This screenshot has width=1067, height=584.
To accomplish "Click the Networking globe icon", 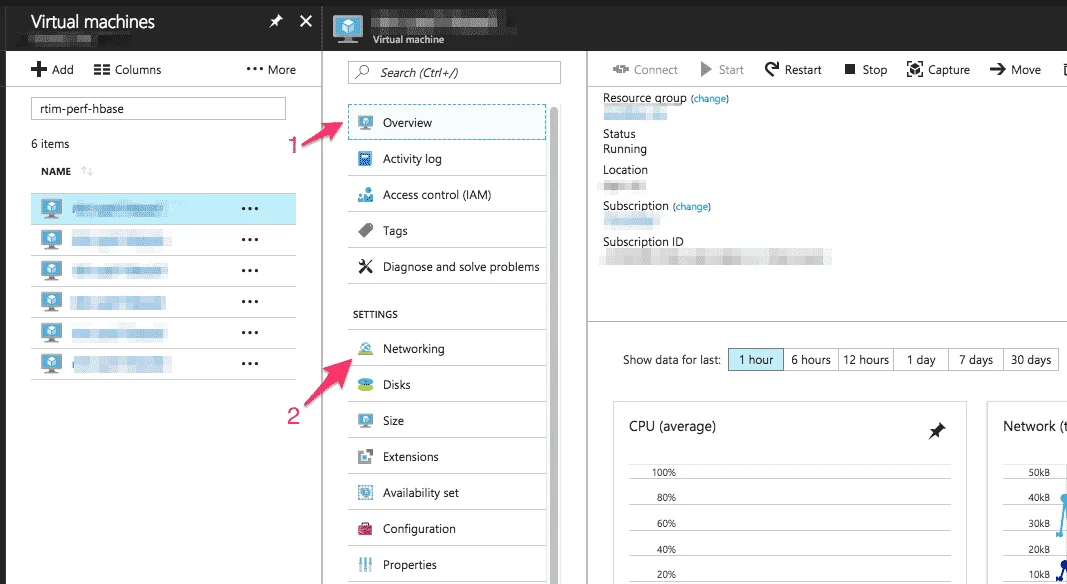I will [x=365, y=348].
